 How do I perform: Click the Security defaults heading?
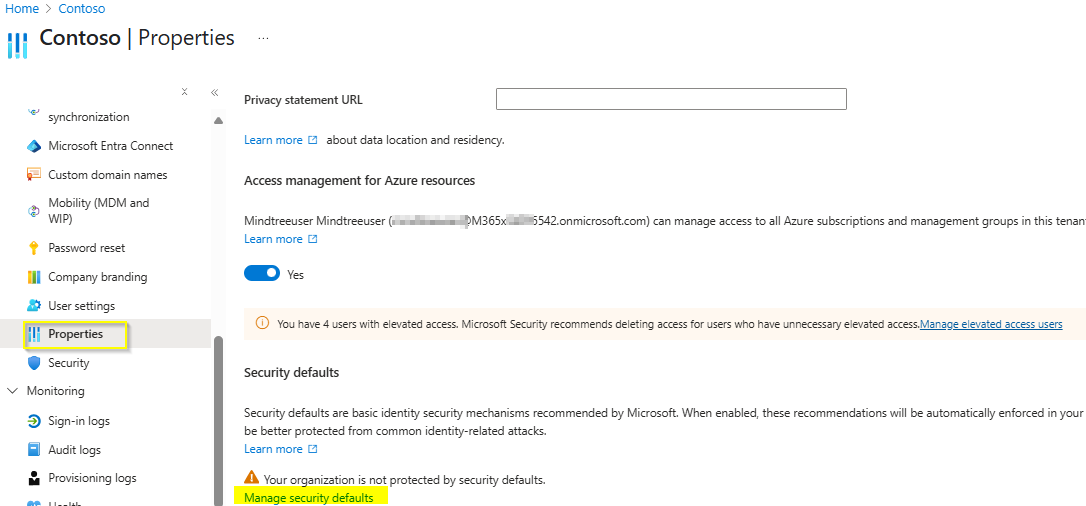292,372
